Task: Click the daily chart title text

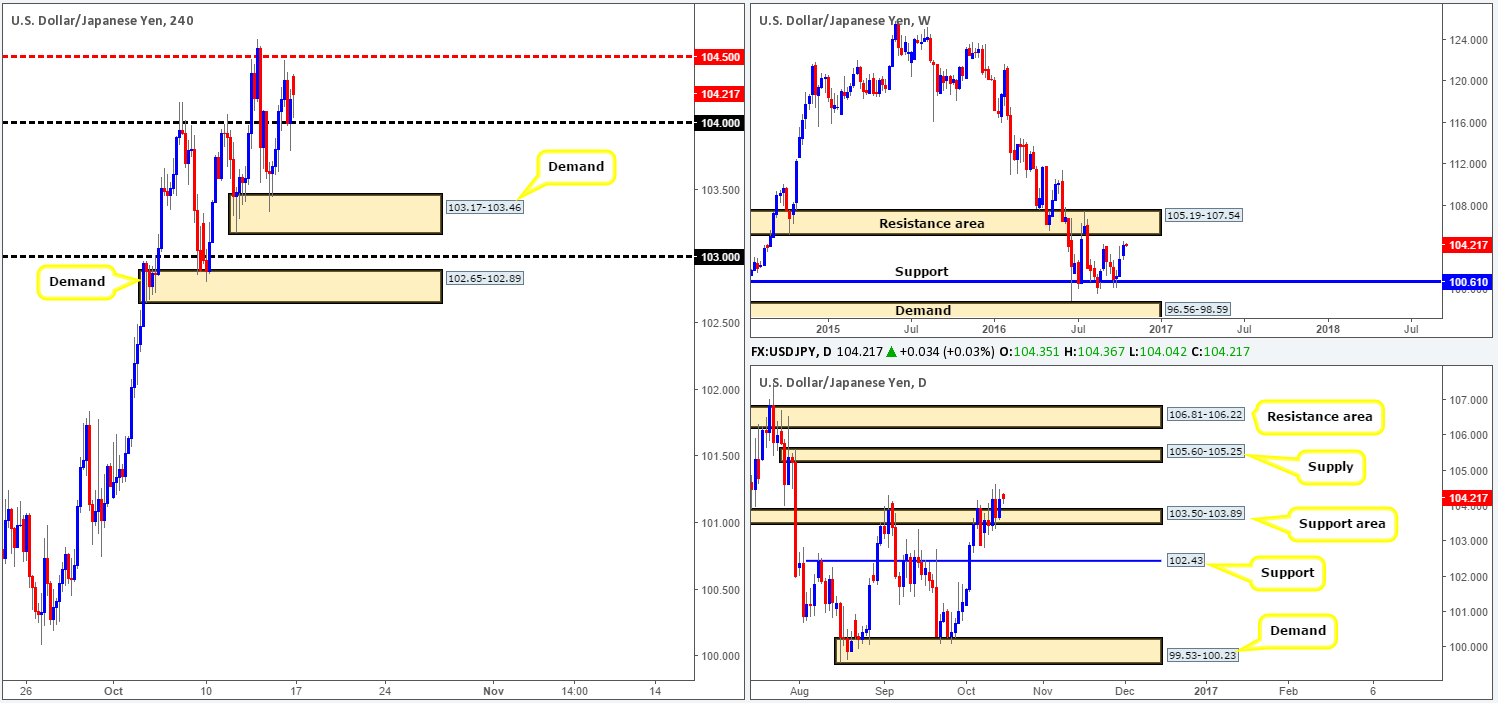Action: click(843, 382)
